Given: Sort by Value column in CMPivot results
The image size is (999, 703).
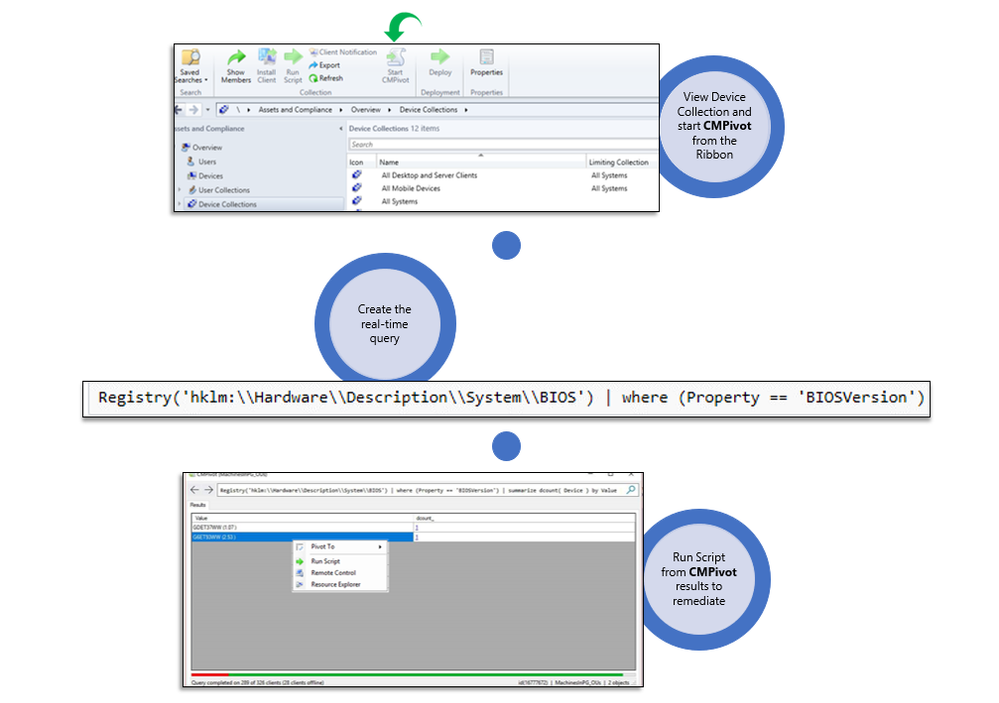Looking at the screenshot, I should coord(303,518).
